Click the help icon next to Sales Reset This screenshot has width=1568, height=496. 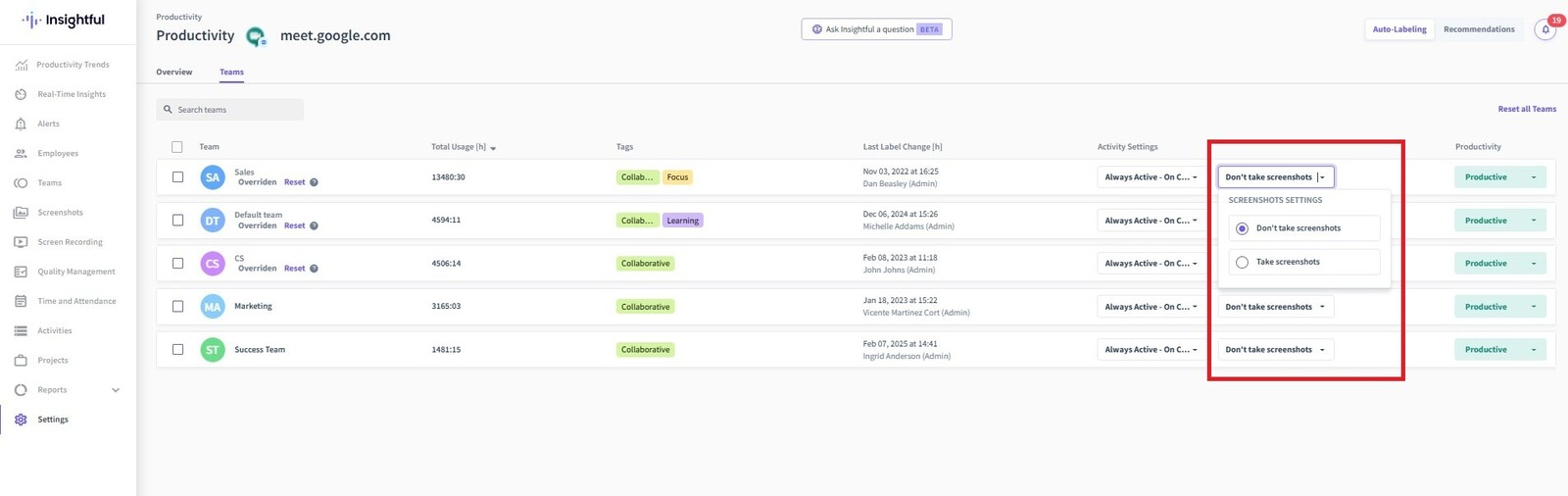pos(314,182)
